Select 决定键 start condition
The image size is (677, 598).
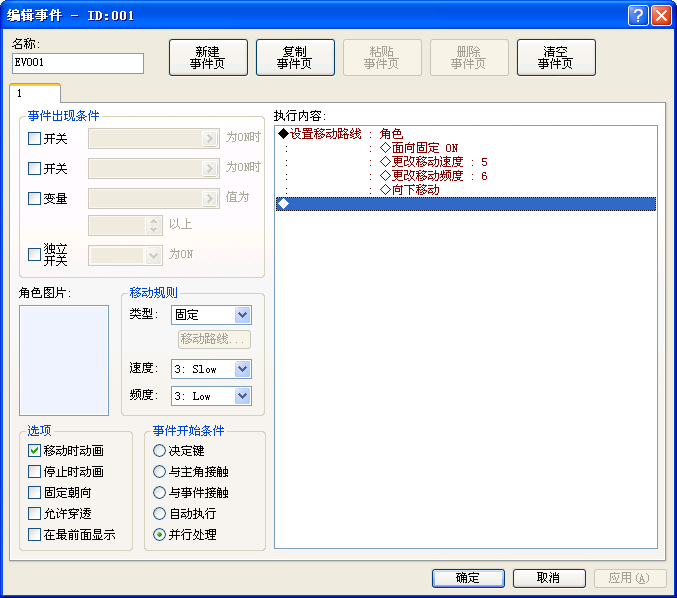(x=159, y=451)
